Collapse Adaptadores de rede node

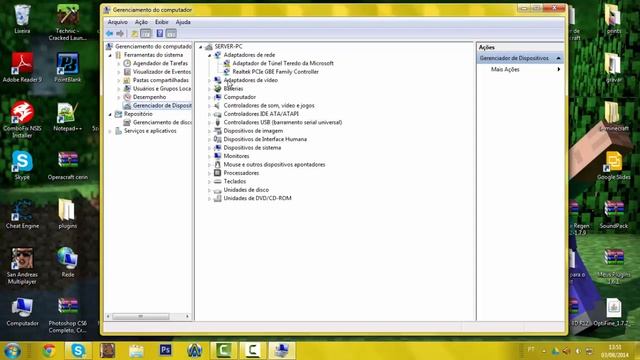click(209, 55)
